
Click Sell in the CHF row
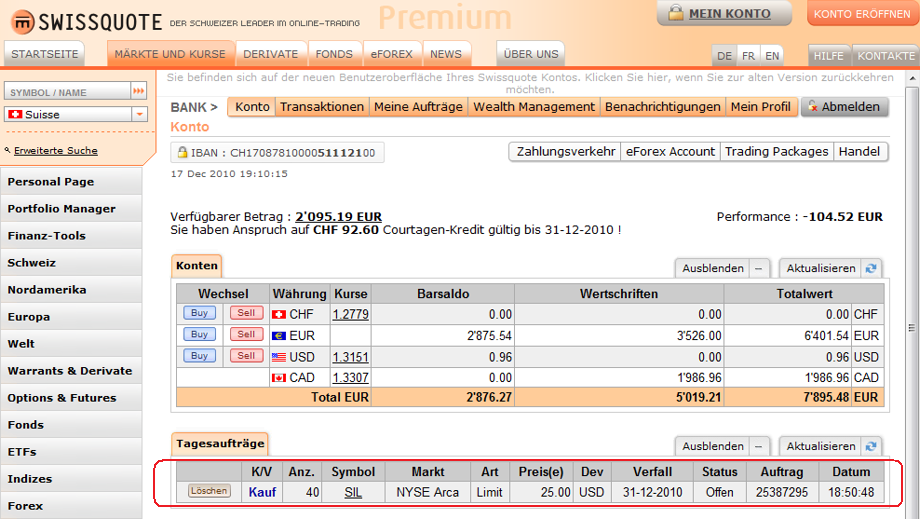coord(246,313)
